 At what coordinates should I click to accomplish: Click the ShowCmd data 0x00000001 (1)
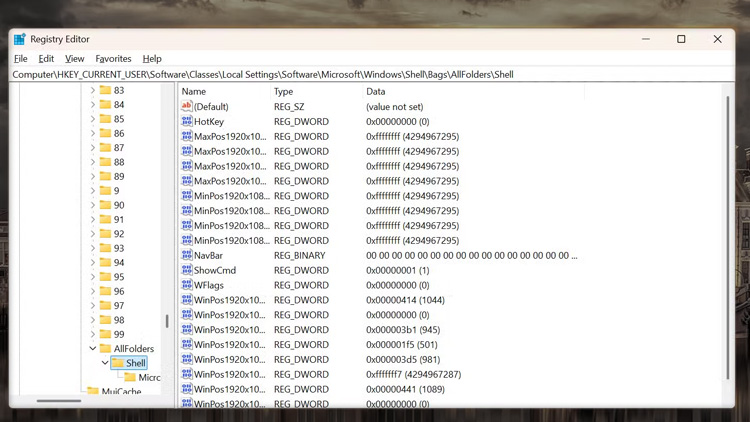397,270
